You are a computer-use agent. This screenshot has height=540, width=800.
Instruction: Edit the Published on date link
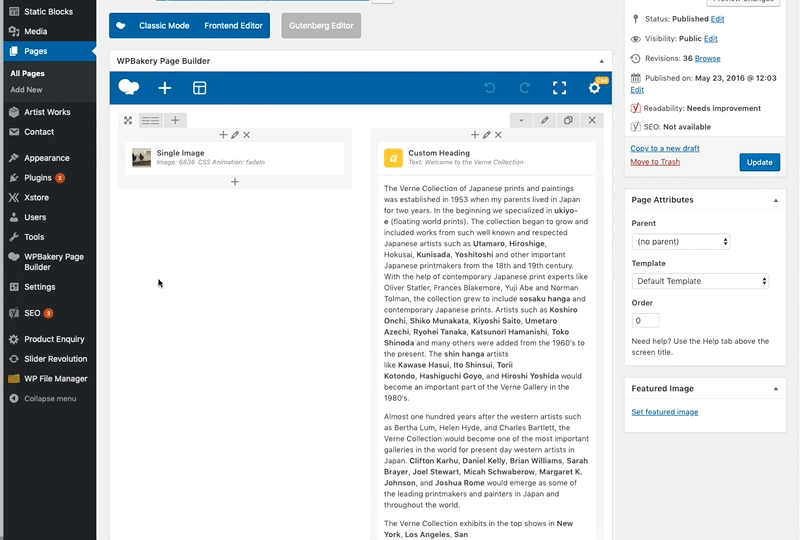(637, 90)
